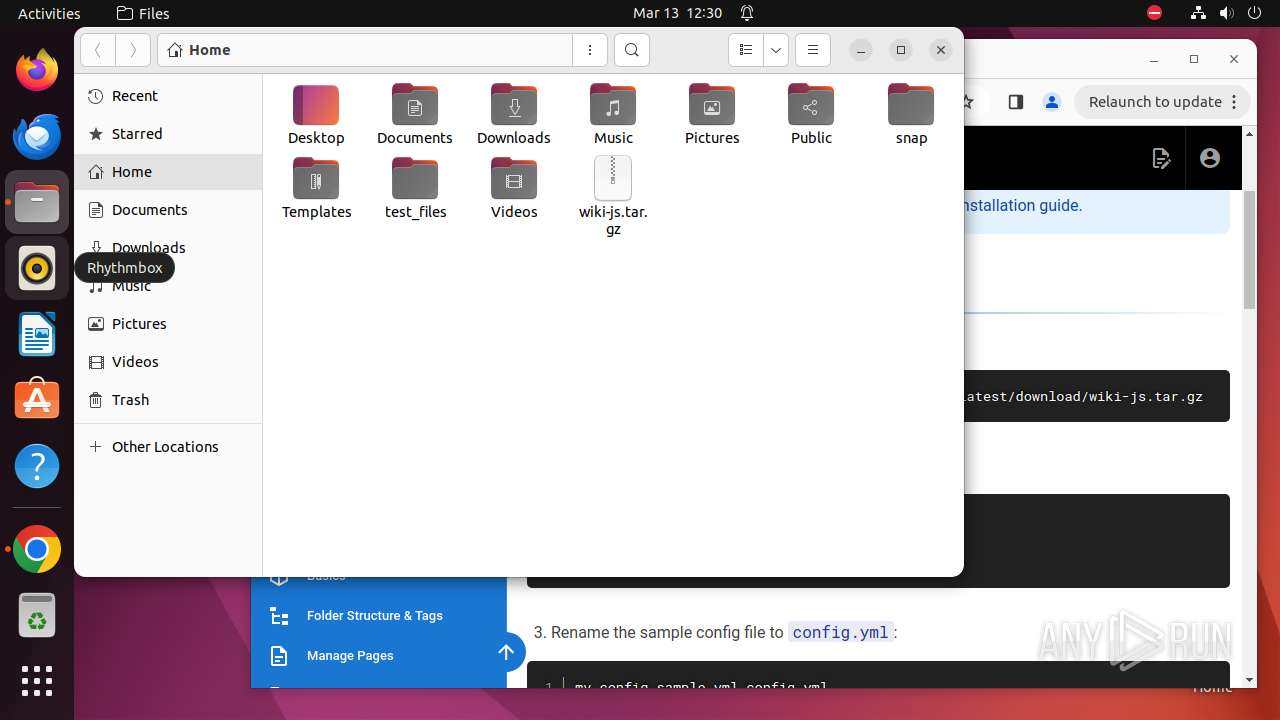This screenshot has height=720, width=1280.
Task: Go back with the Files back arrow
Action: 98,50
